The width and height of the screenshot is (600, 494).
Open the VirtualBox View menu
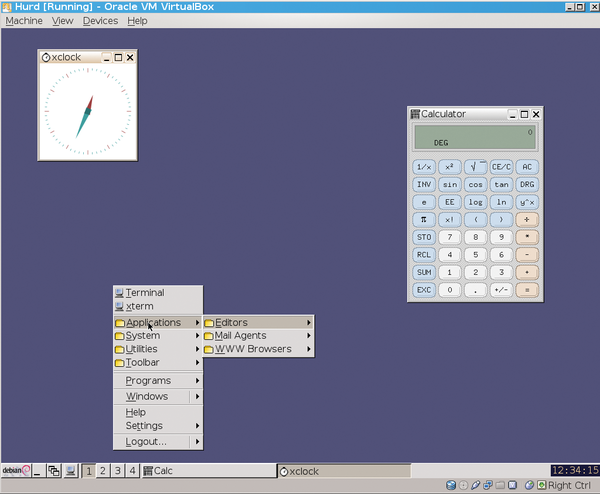62,21
